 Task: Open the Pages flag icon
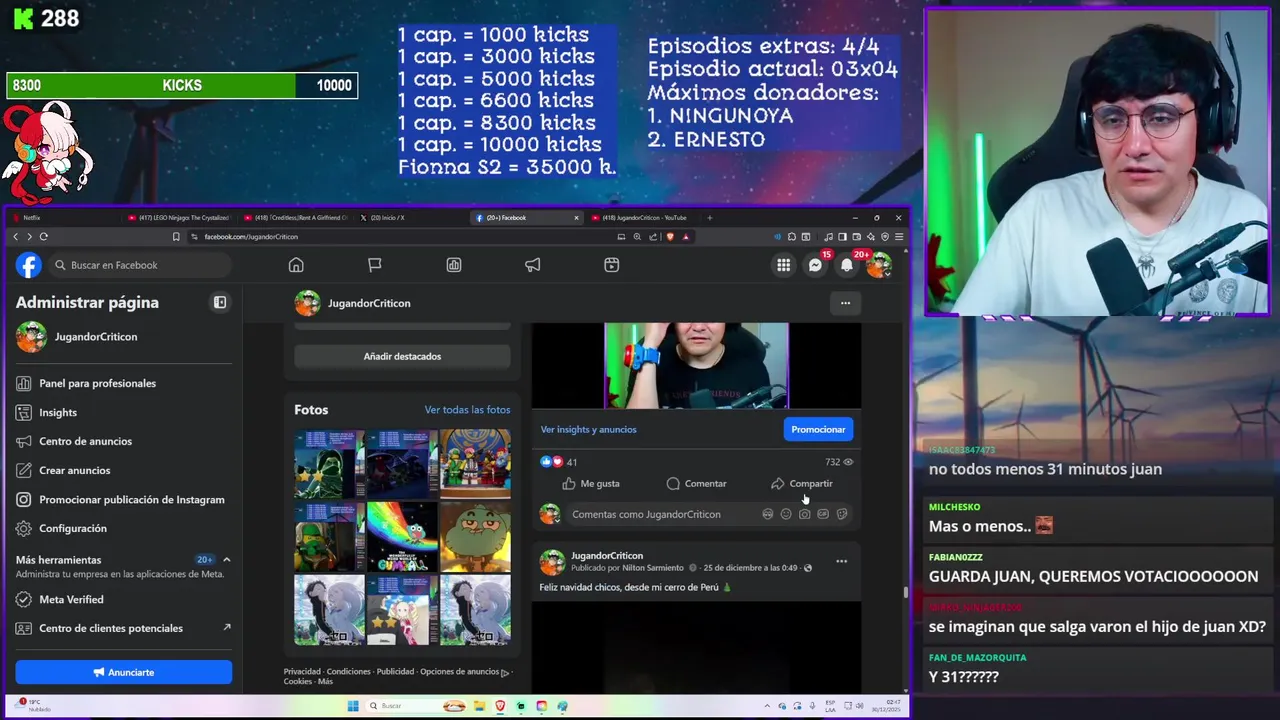pos(375,265)
